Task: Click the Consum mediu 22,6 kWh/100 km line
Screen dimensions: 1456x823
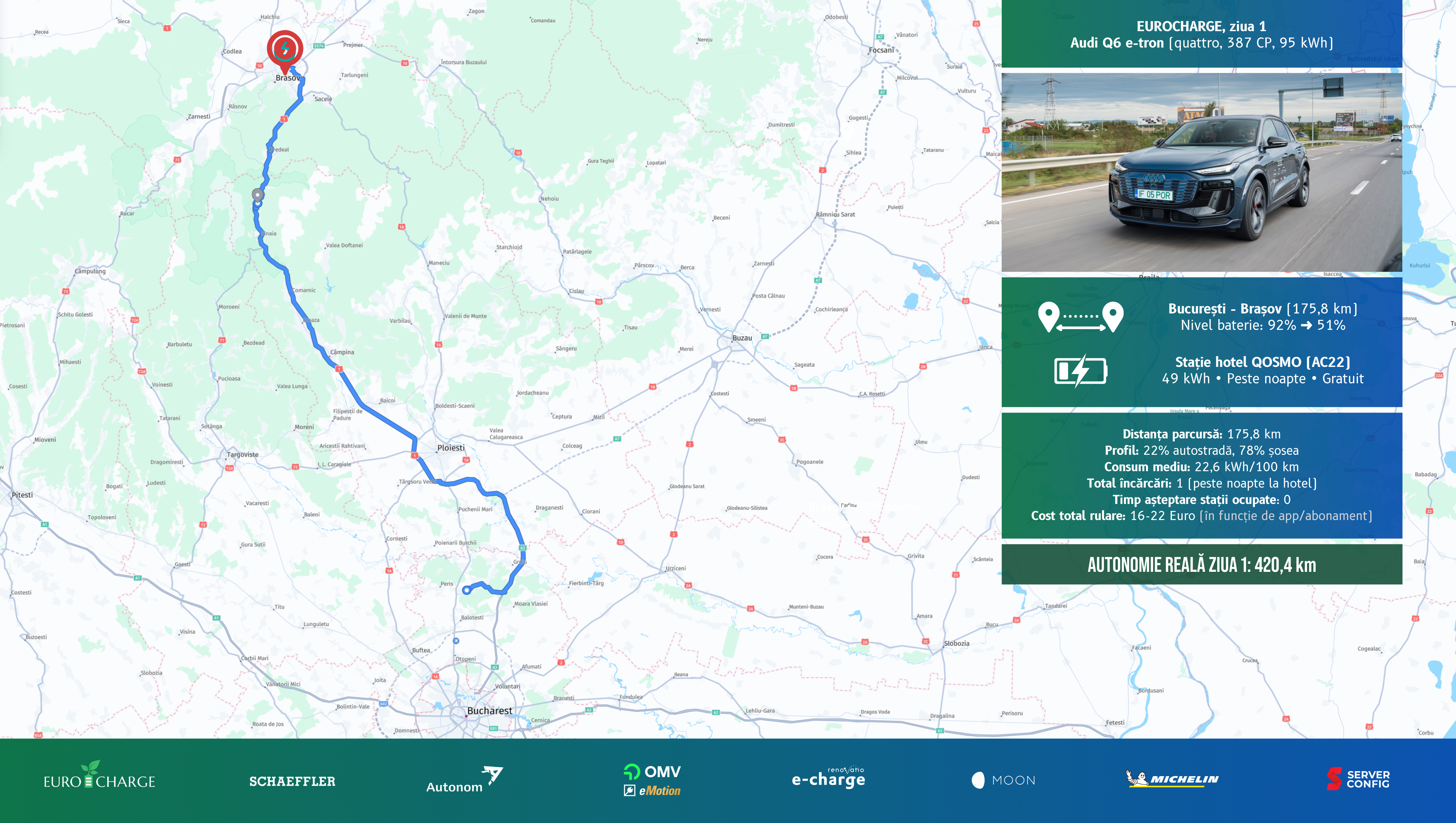Action: tap(1201, 467)
